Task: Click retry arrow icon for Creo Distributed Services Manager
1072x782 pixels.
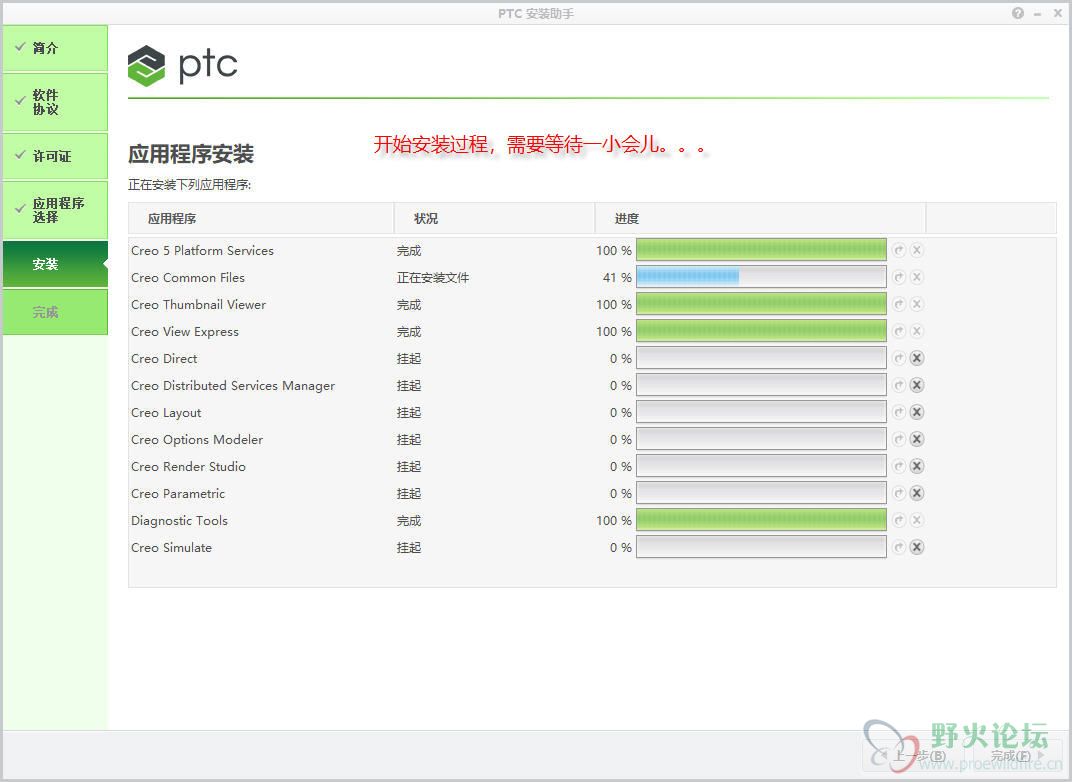Action: coord(899,386)
